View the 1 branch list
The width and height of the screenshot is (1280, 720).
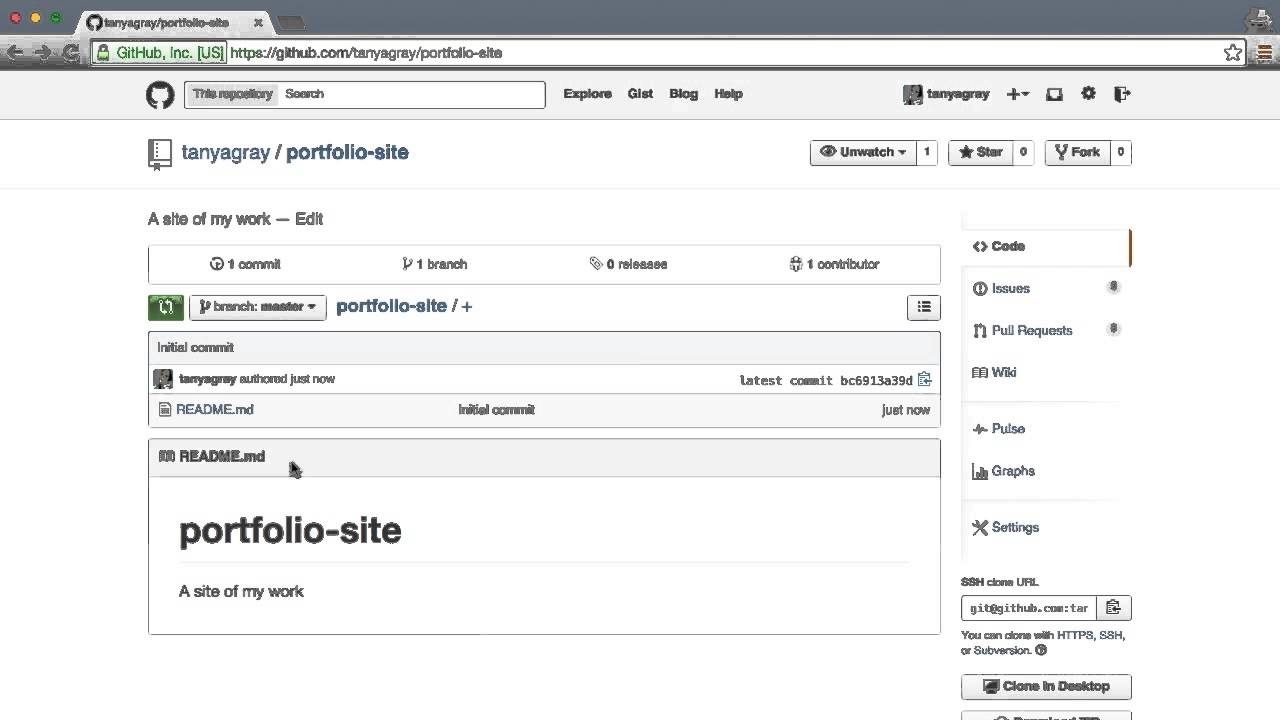pos(434,264)
